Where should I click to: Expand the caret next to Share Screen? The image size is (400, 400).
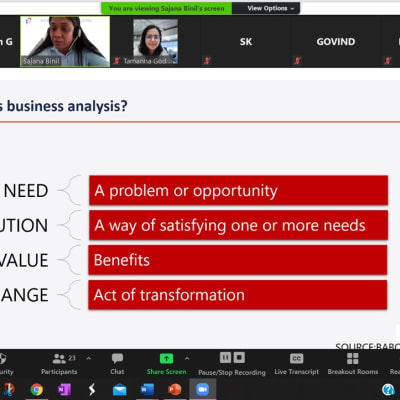pyautogui.click(x=187, y=359)
